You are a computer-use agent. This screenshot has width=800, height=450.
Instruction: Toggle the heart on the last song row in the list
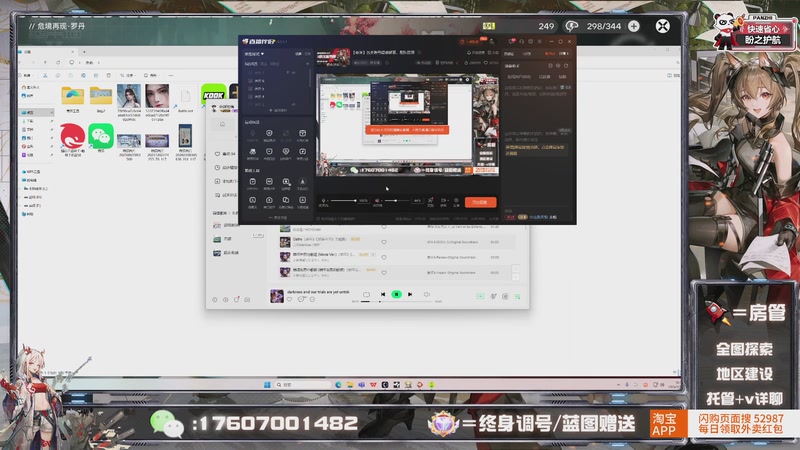(384, 272)
